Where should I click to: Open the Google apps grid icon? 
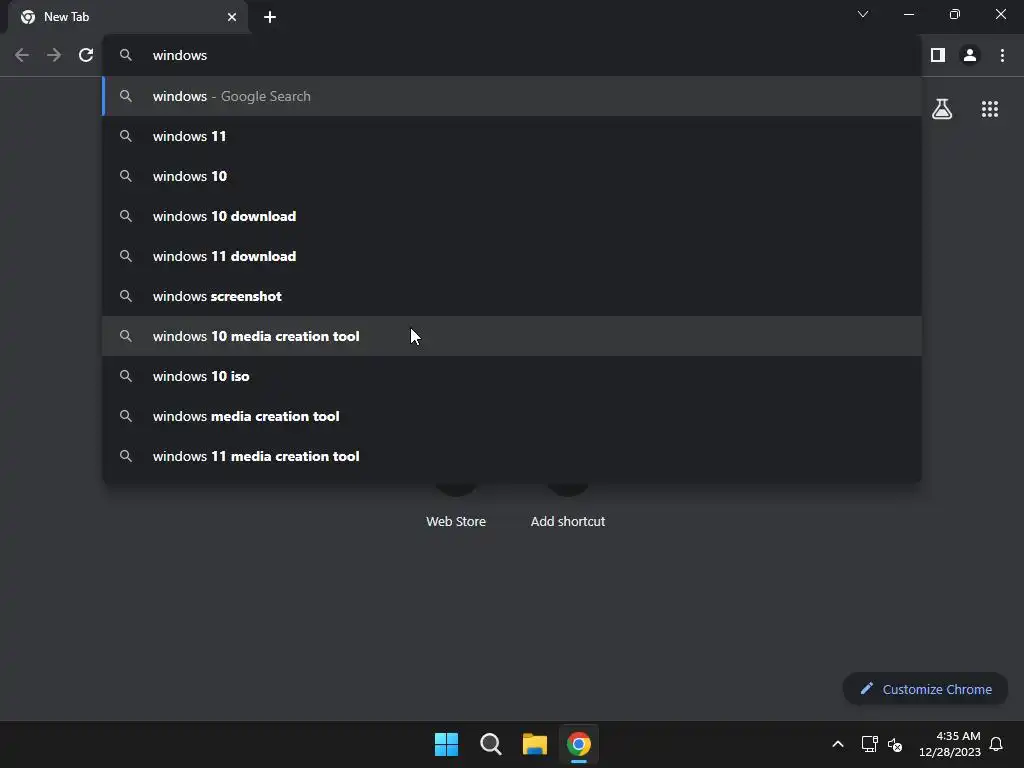click(x=990, y=109)
